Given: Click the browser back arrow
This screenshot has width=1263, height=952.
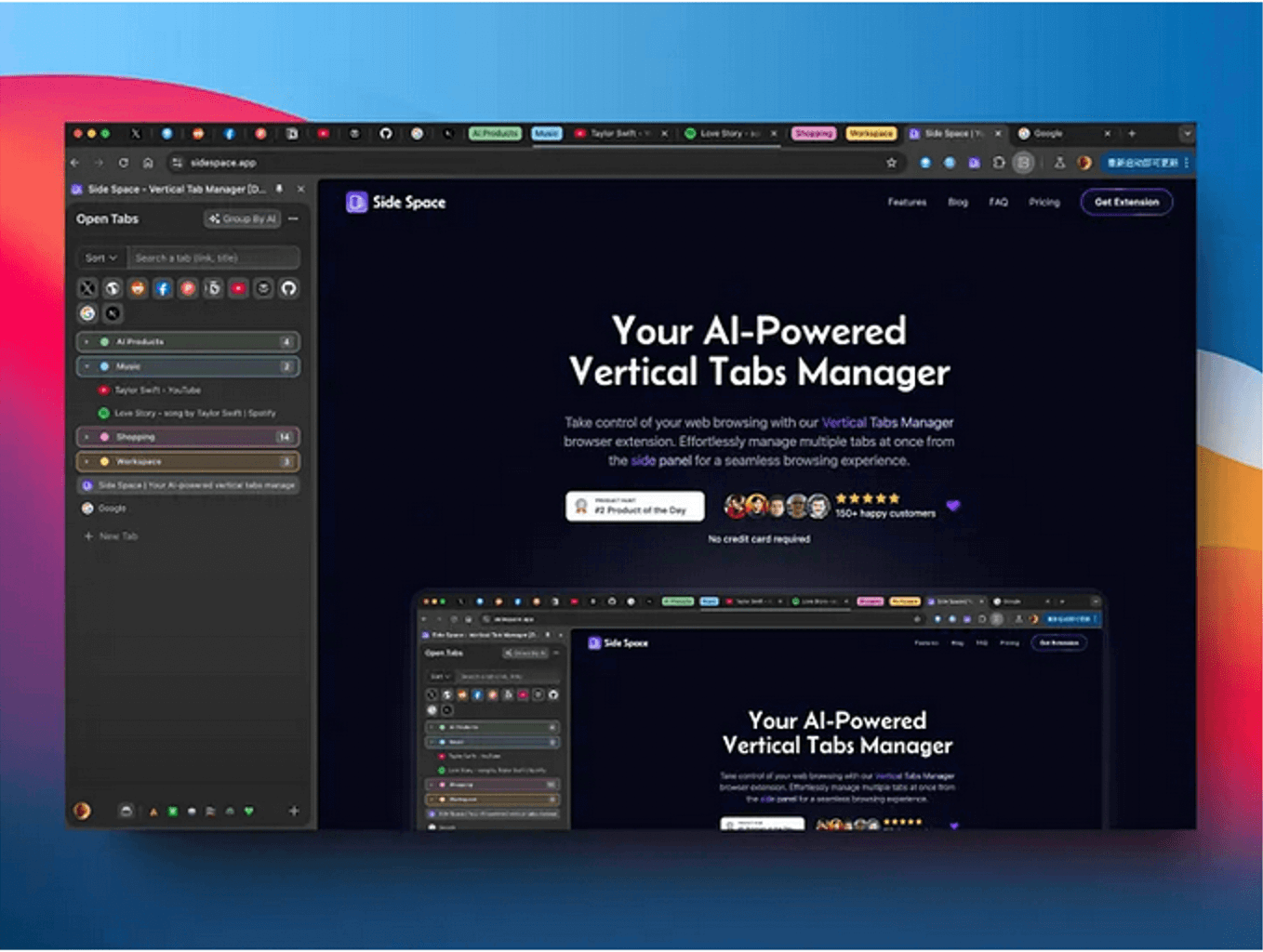Looking at the screenshot, I should point(75,163).
